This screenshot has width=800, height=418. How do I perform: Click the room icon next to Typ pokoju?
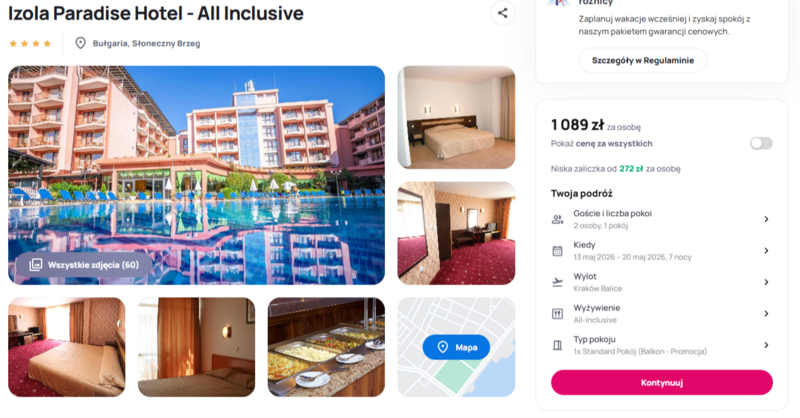tap(557, 346)
